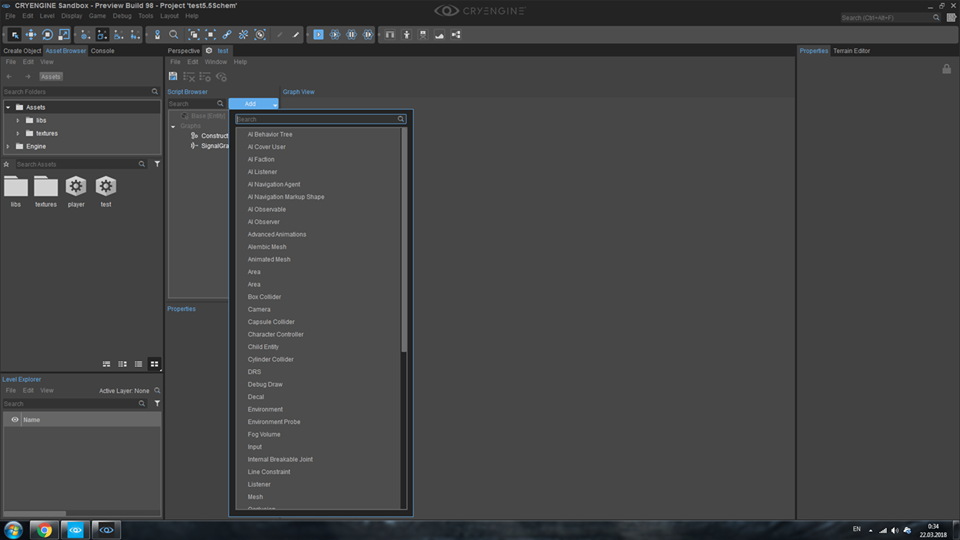Activate the Move tool in toolbar

(31, 35)
